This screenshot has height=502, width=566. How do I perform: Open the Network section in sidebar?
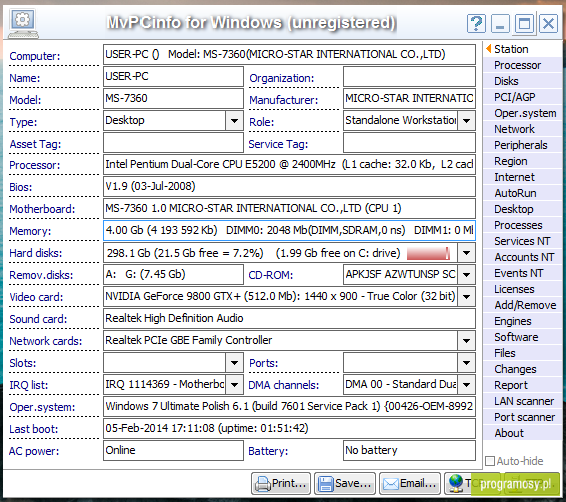tap(522, 129)
